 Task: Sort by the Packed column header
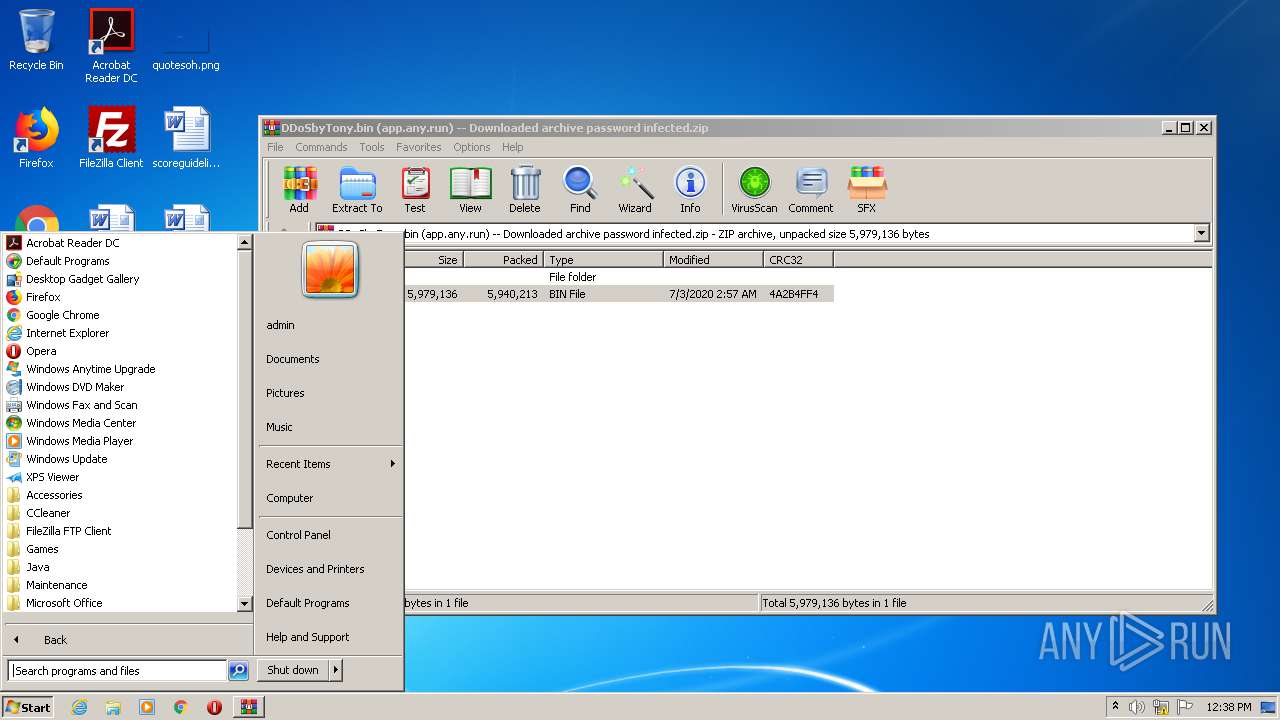coord(504,259)
